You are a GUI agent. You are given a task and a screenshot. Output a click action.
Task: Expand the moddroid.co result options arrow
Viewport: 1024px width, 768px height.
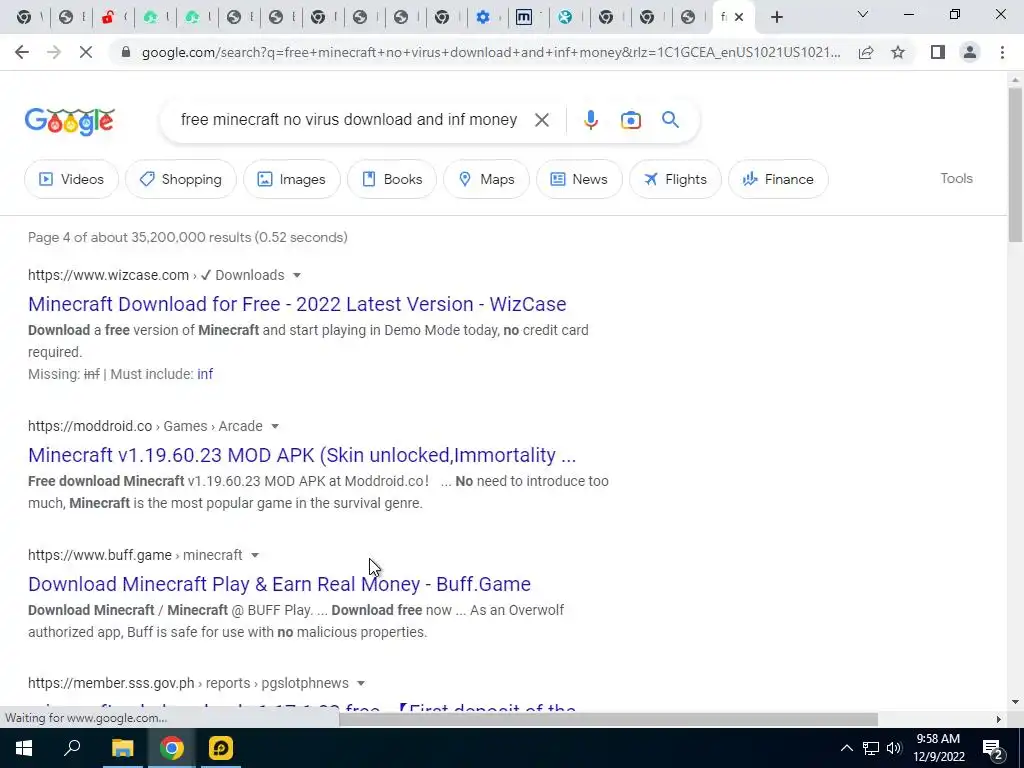coord(275,426)
